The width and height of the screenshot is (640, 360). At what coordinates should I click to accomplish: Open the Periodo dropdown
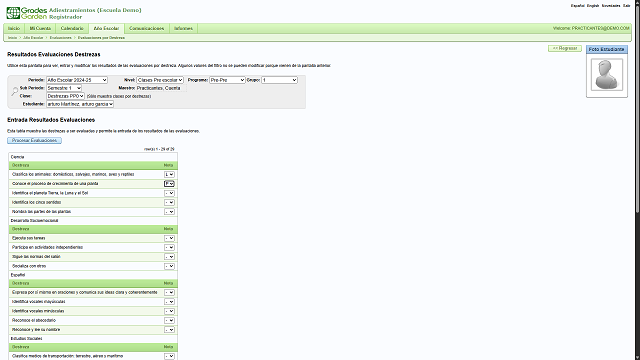point(77,80)
